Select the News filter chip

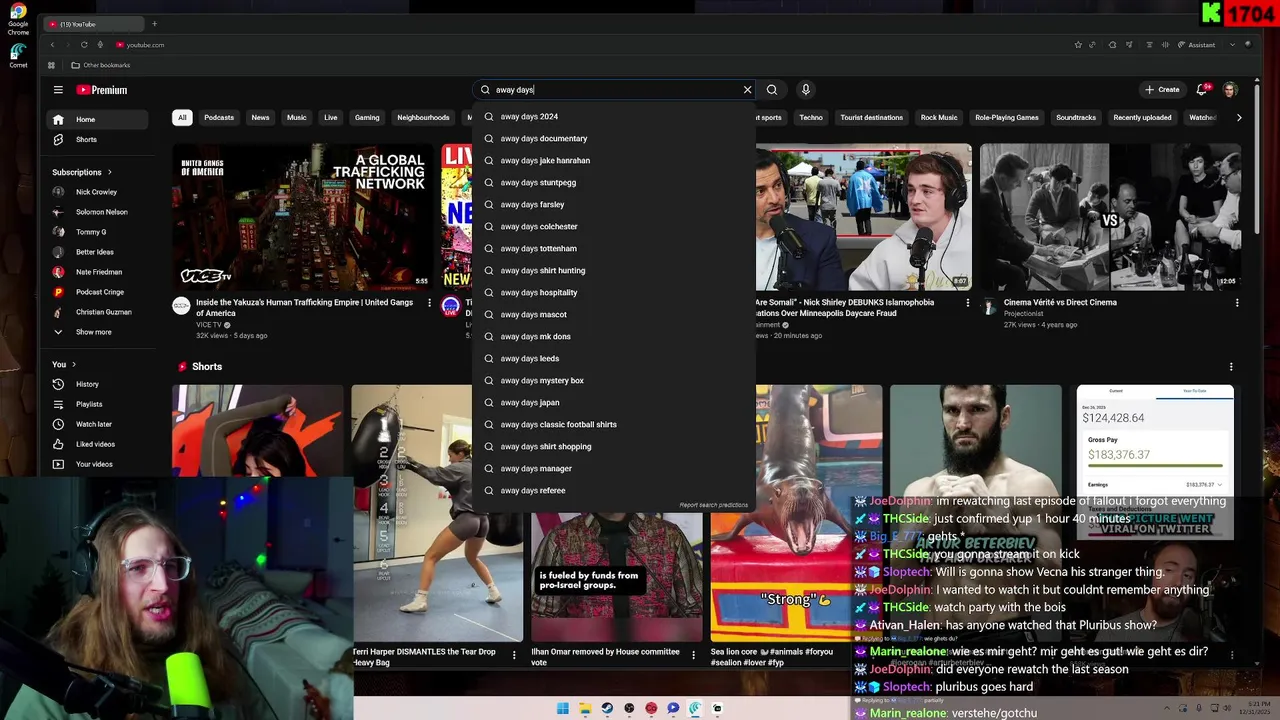260,117
